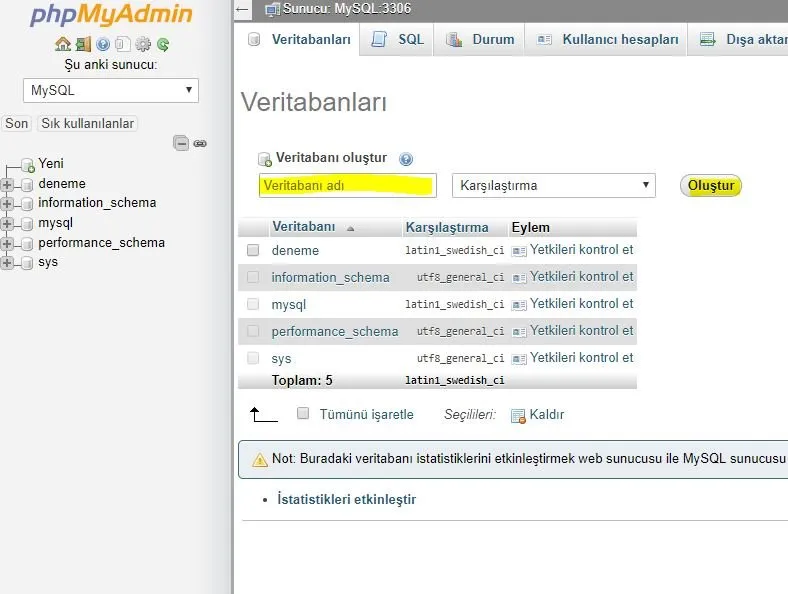Click the Kaldır drop database icon
This screenshot has width=788, height=594.
point(518,416)
